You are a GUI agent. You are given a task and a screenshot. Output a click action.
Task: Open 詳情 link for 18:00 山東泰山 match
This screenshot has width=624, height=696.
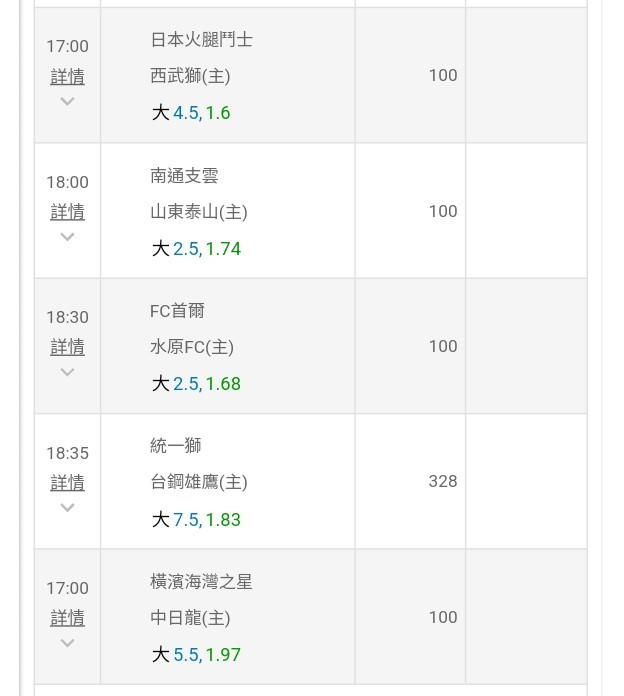pyautogui.click(x=67, y=212)
